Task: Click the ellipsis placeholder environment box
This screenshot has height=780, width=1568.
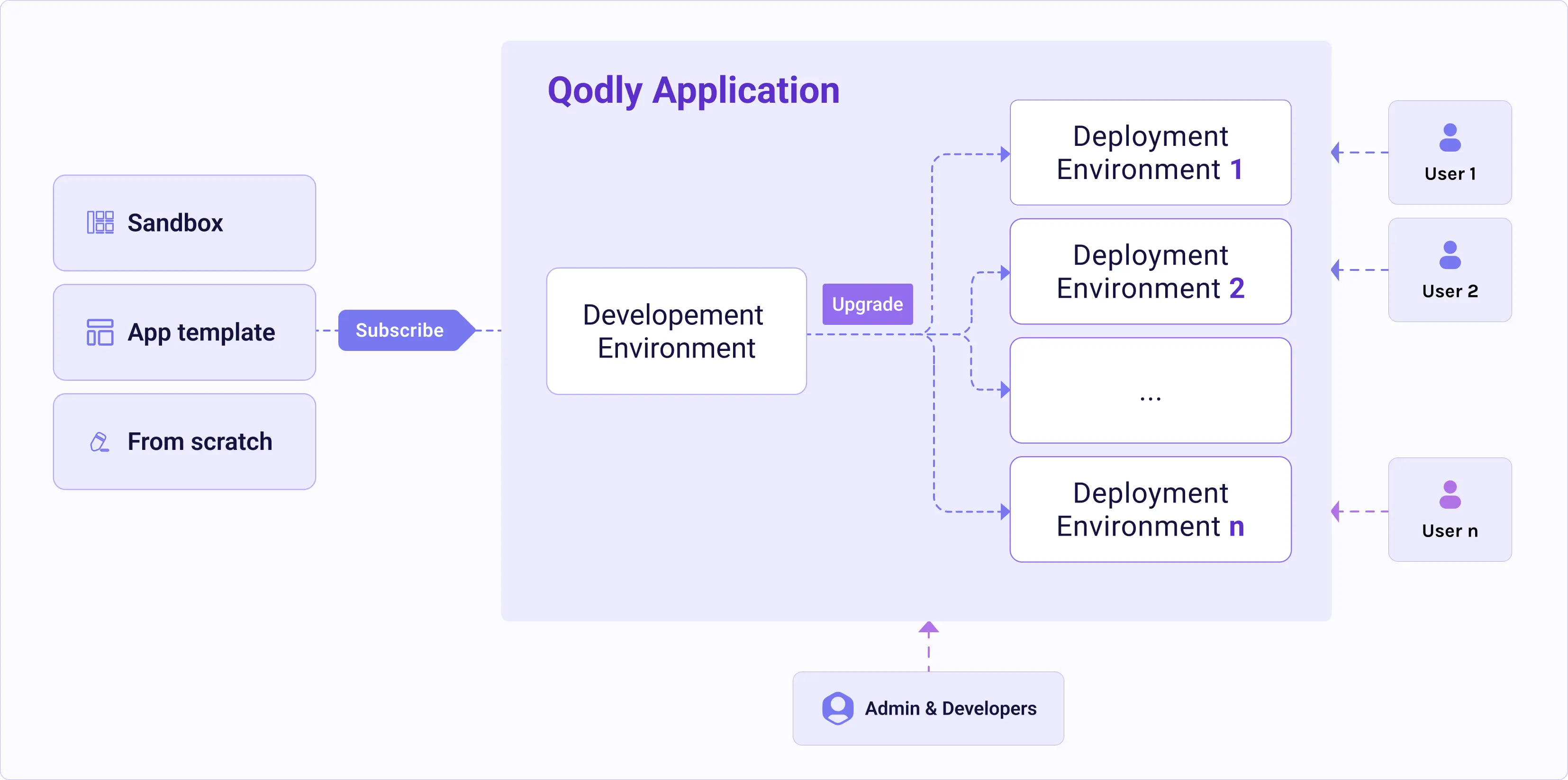Action: [1151, 391]
